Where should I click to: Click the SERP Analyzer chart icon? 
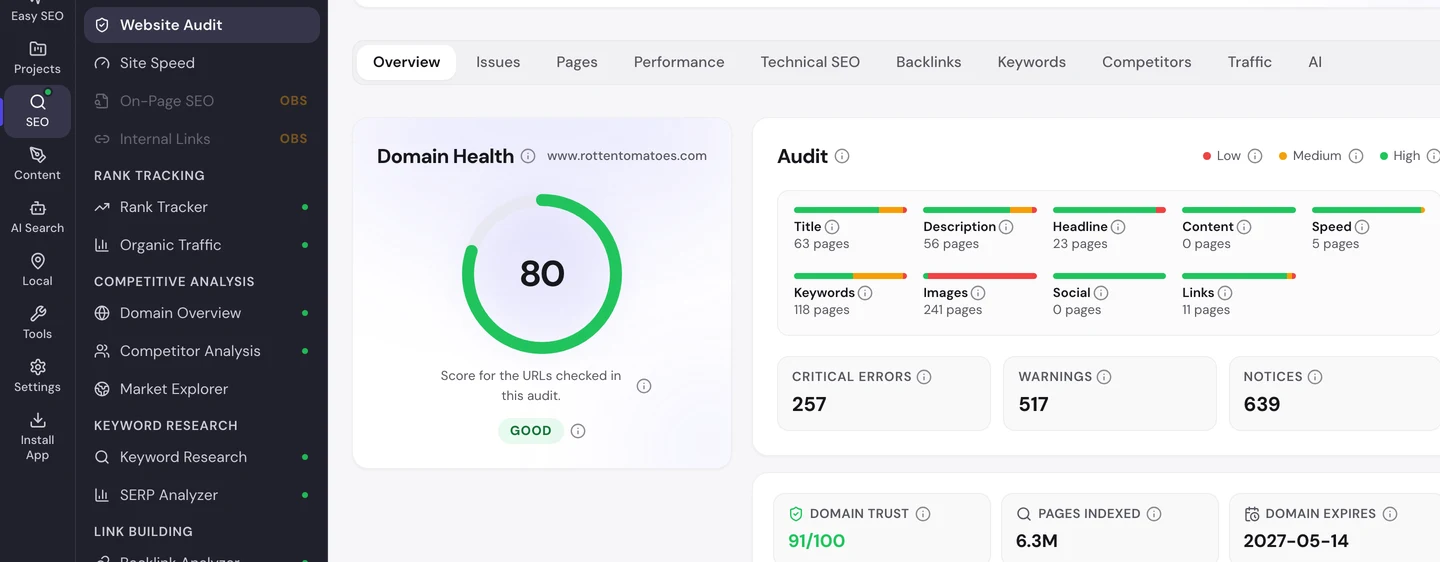point(102,495)
